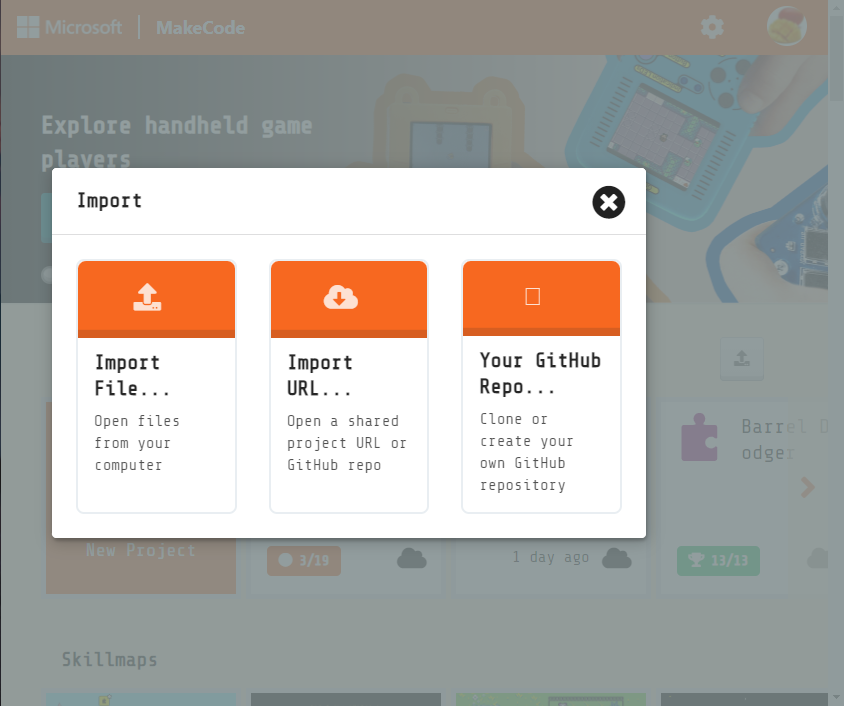Click MakeCode in the top bar
This screenshot has width=844, height=706.
click(x=199, y=28)
